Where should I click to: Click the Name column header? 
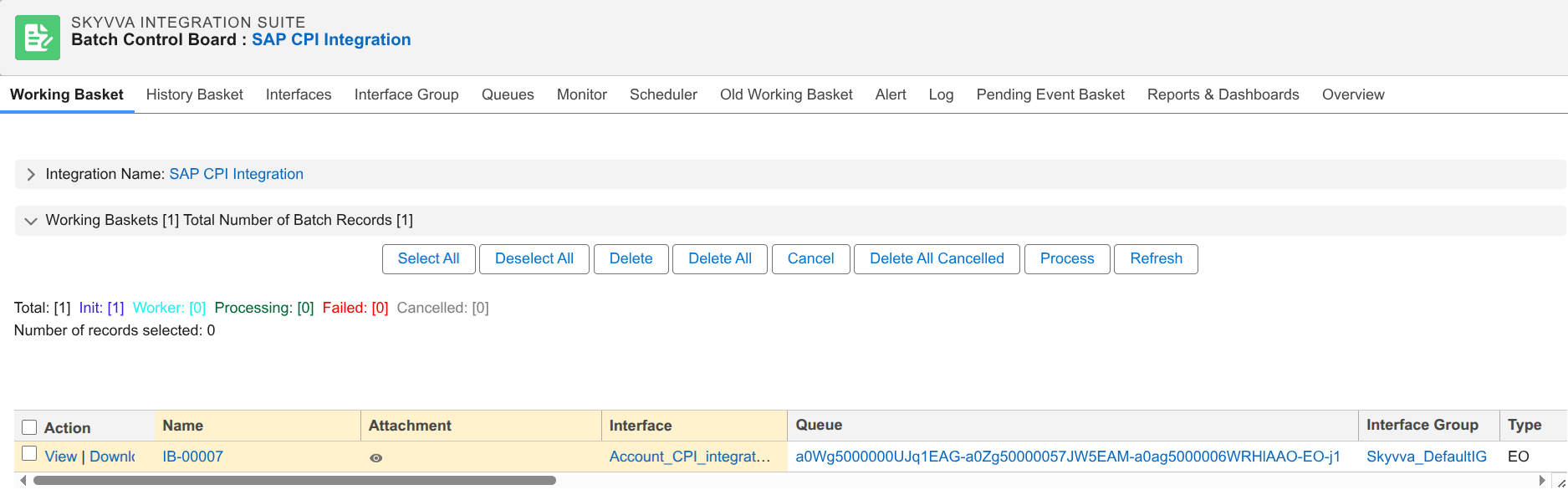tap(258, 426)
